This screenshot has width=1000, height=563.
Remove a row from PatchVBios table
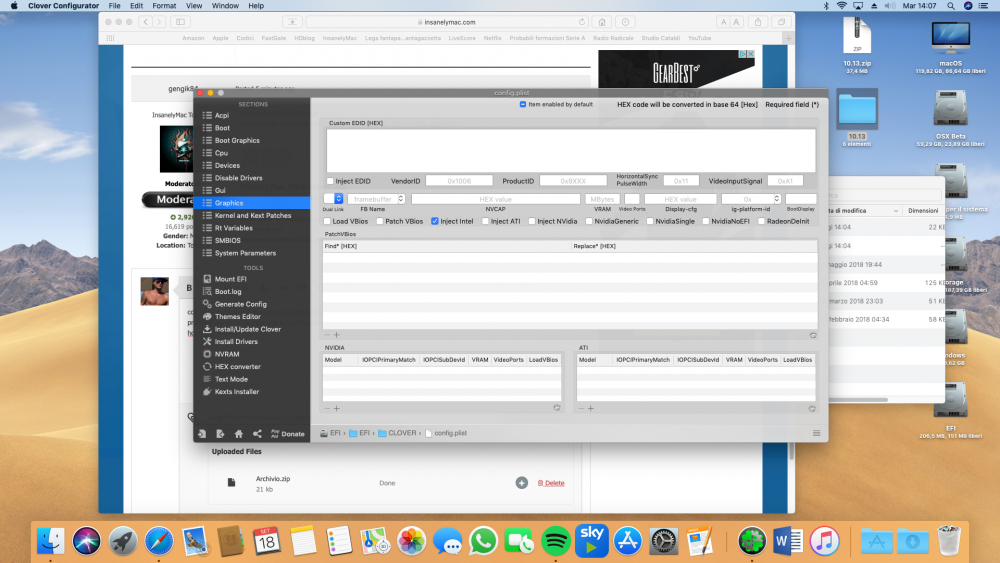(x=327, y=335)
